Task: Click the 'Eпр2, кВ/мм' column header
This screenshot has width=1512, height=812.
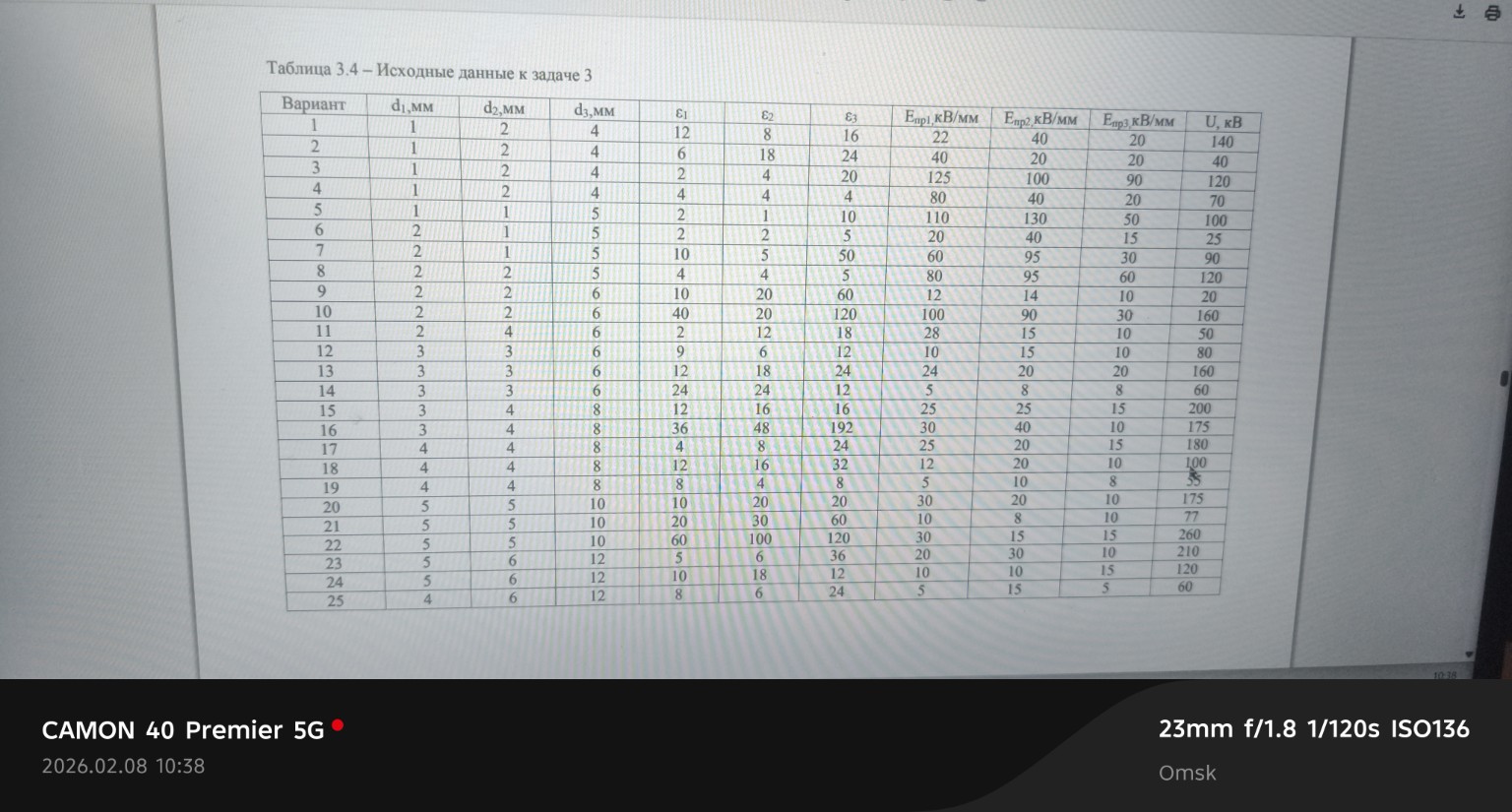Action: pos(1039,119)
